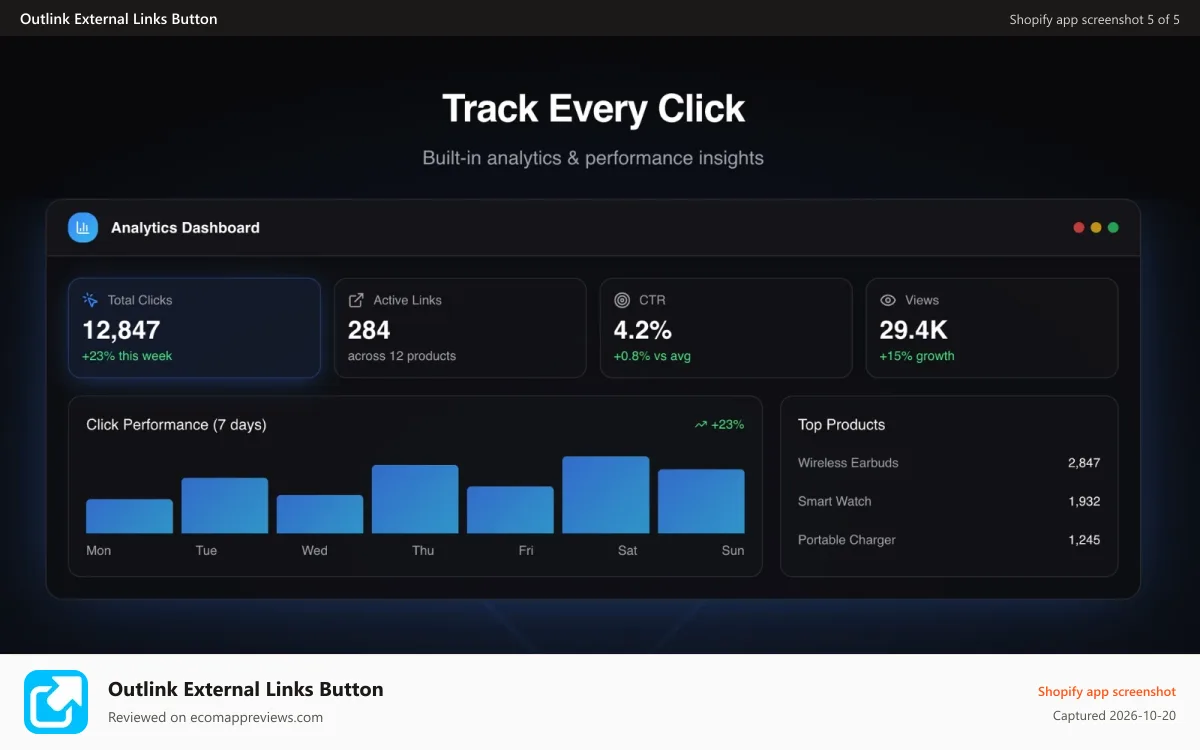Click the Wed axis label
Screen dimensions: 1200x750
[314, 551]
